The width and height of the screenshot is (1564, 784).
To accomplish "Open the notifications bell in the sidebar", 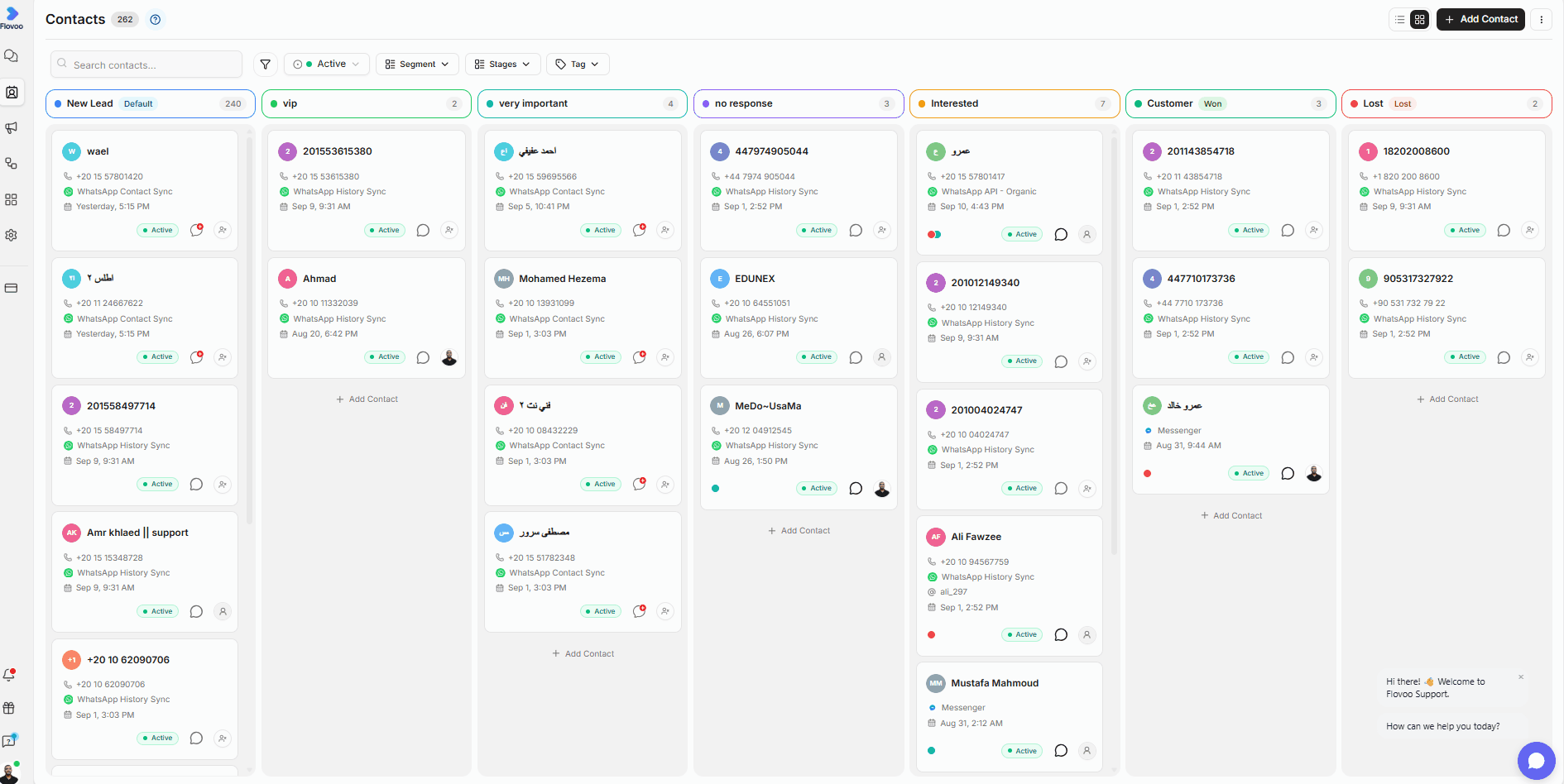I will [x=10, y=675].
